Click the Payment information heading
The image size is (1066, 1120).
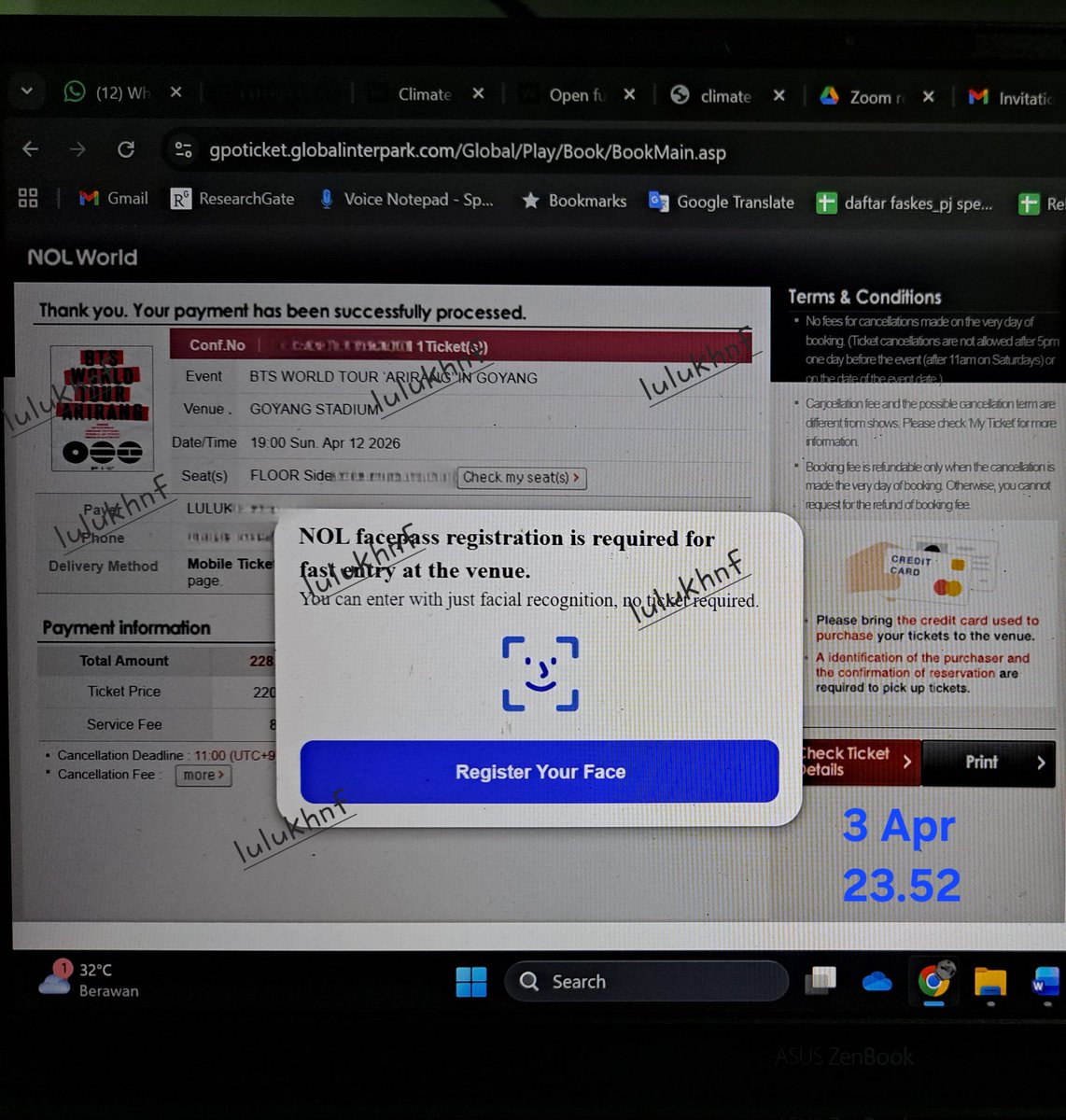point(126,628)
